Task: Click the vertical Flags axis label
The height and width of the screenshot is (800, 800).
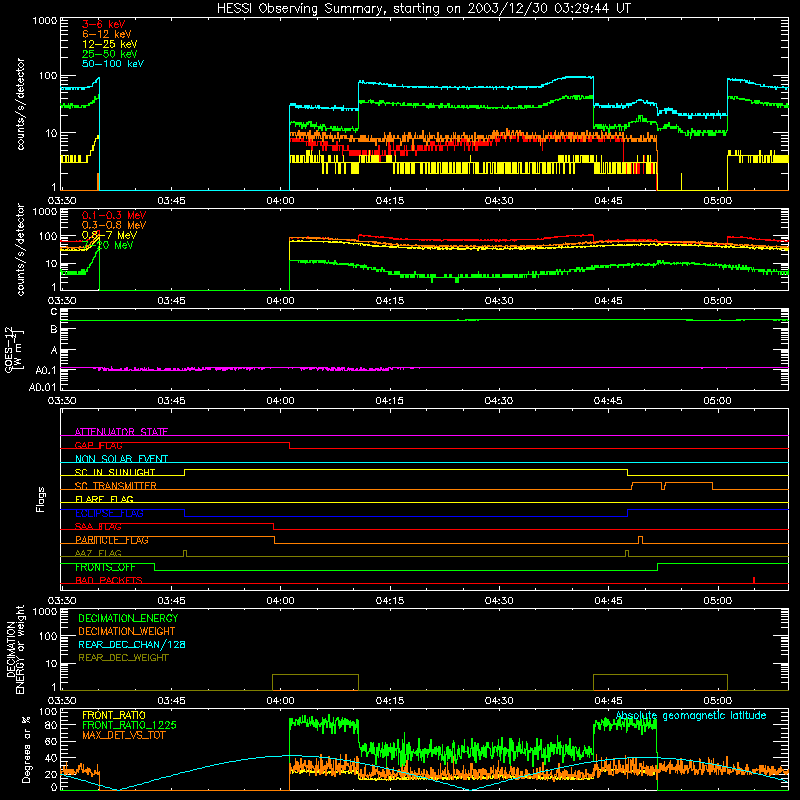Action: [40, 499]
